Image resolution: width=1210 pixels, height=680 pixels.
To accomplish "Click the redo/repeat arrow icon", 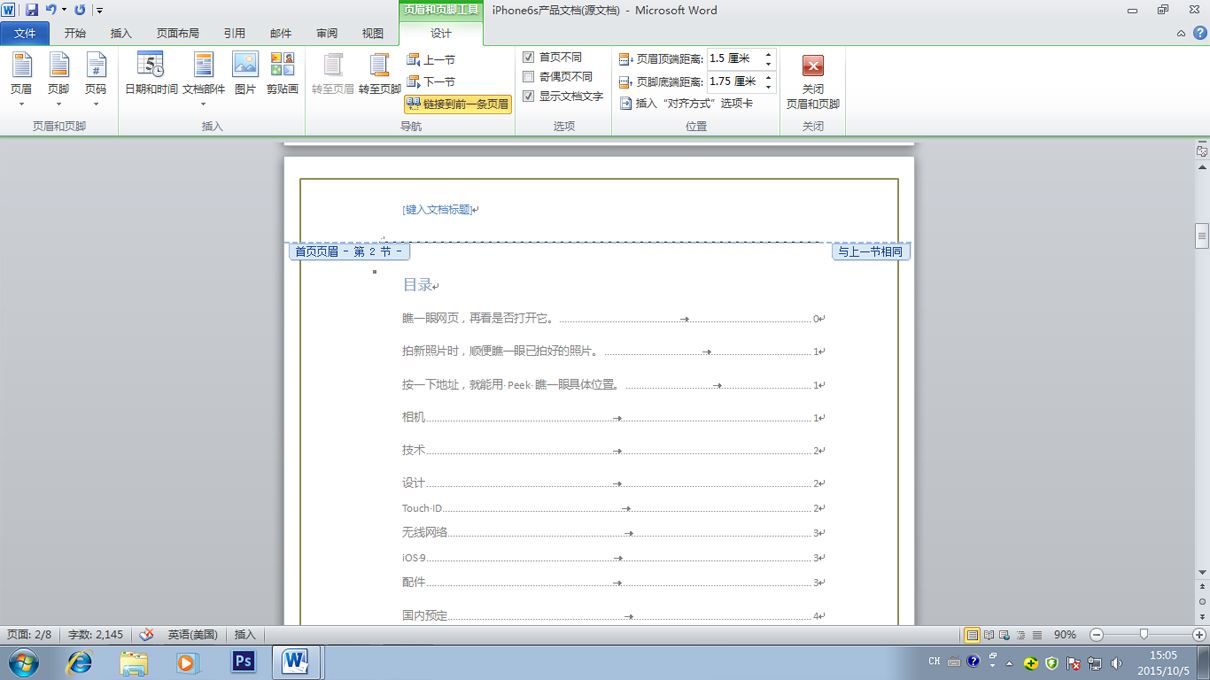I will [80, 10].
